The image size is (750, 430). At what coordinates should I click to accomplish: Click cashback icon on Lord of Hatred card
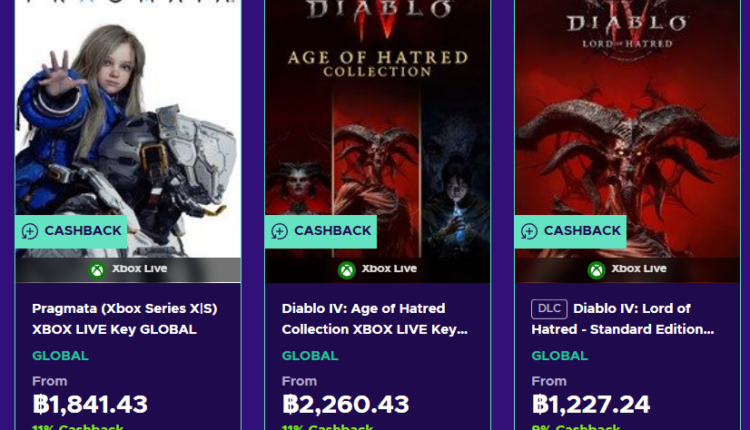pos(530,231)
